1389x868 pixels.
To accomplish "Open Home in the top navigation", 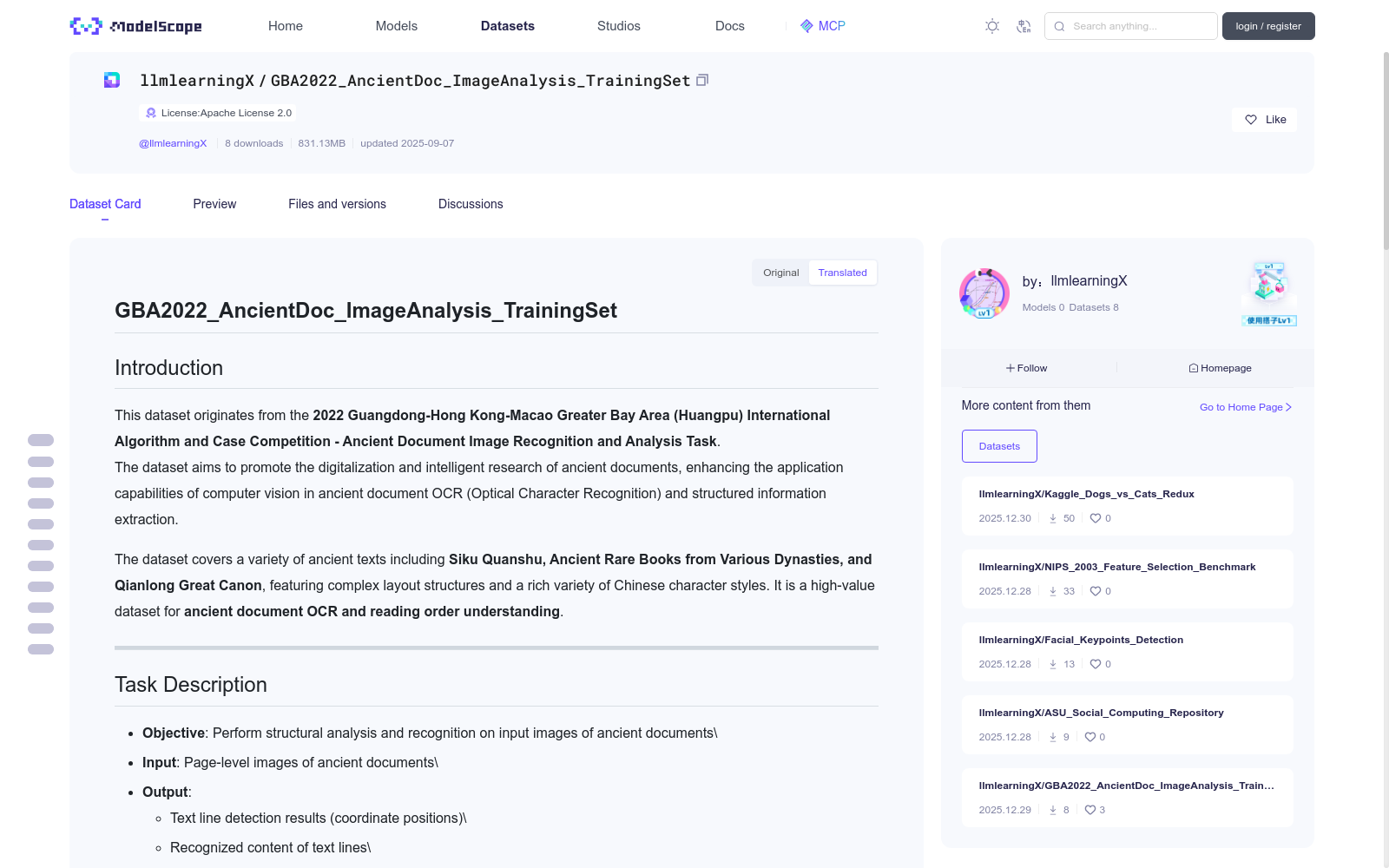I will point(286,26).
